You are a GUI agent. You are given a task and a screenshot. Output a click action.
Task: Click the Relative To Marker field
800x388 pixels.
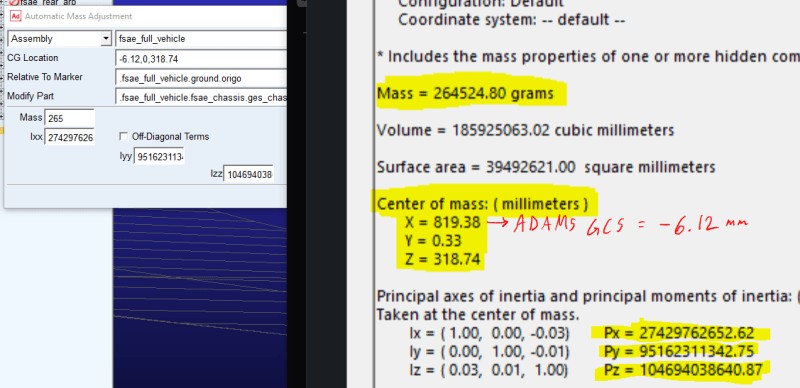coord(201,78)
